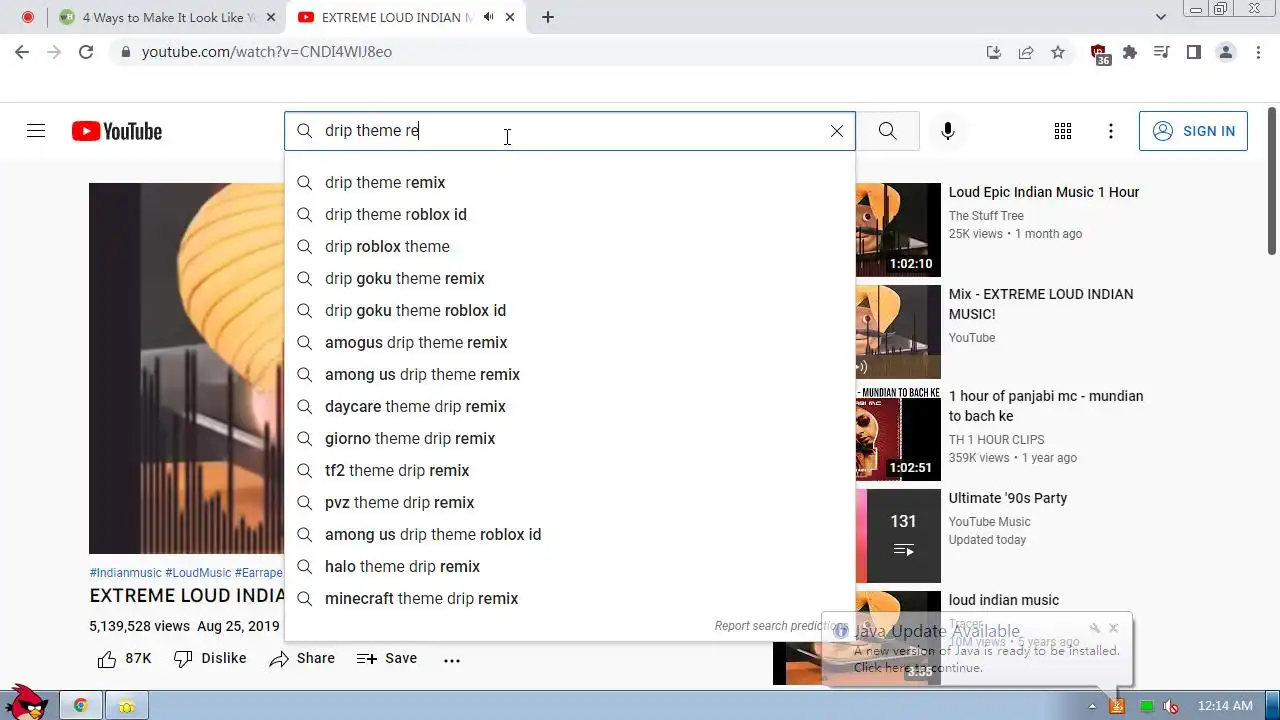
Task: Open 'Mix - EXTREME LOUD INDIAN MUSIC!' playlist
Action: click(x=1041, y=304)
